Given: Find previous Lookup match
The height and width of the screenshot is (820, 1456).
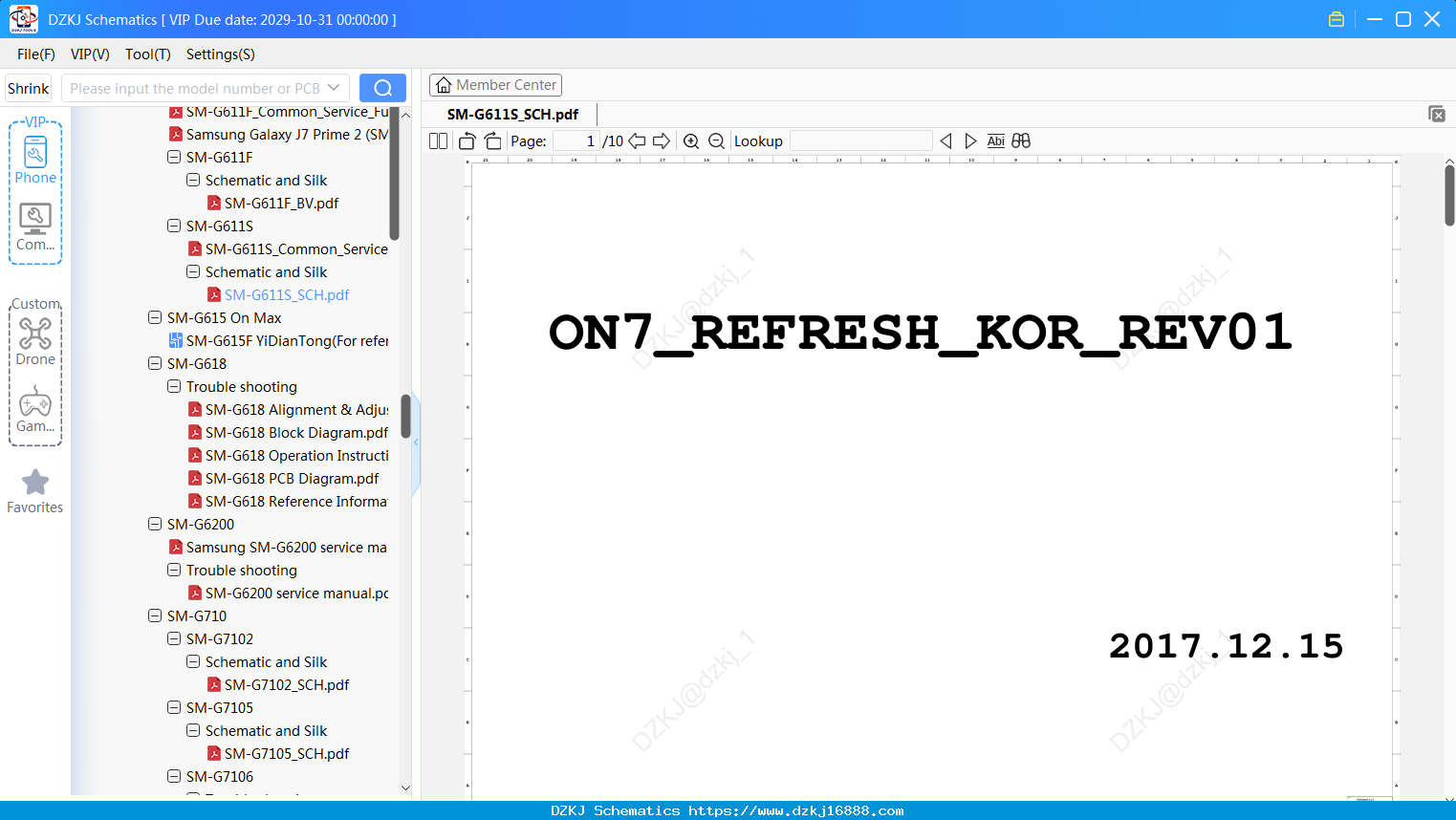Looking at the screenshot, I should pyautogui.click(x=945, y=141).
